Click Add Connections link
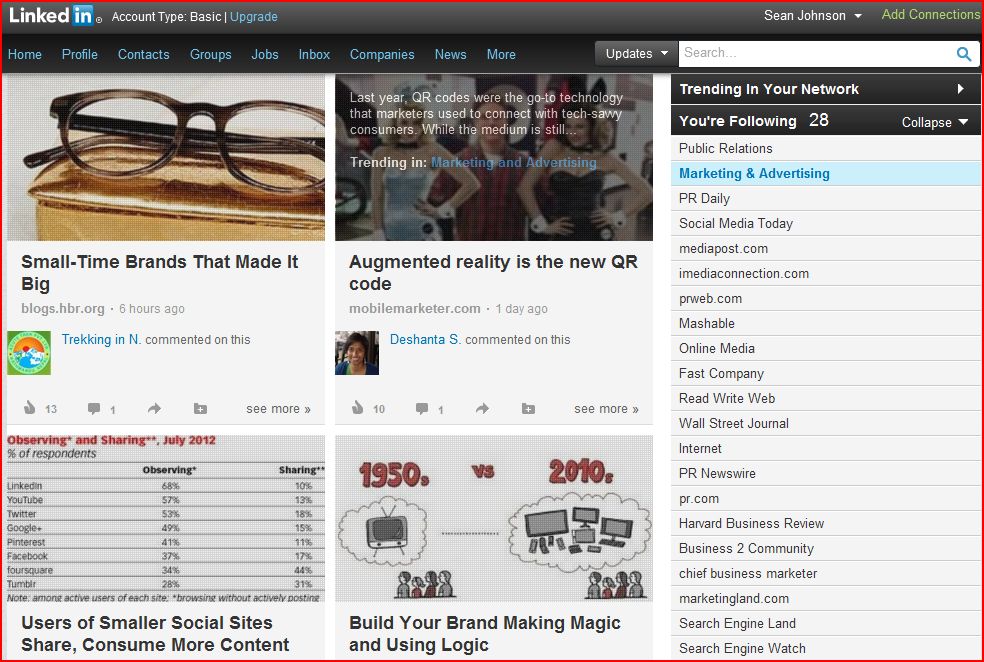Screen dimensions: 984x662 point(931,14)
